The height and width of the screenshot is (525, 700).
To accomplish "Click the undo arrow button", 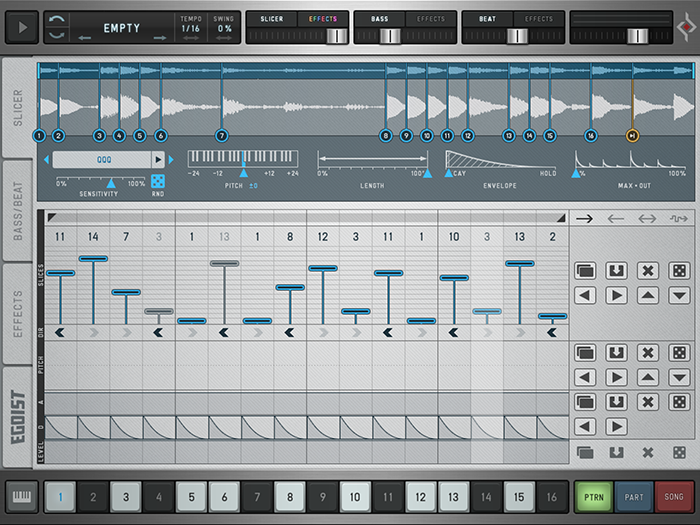I will click(x=57, y=19).
